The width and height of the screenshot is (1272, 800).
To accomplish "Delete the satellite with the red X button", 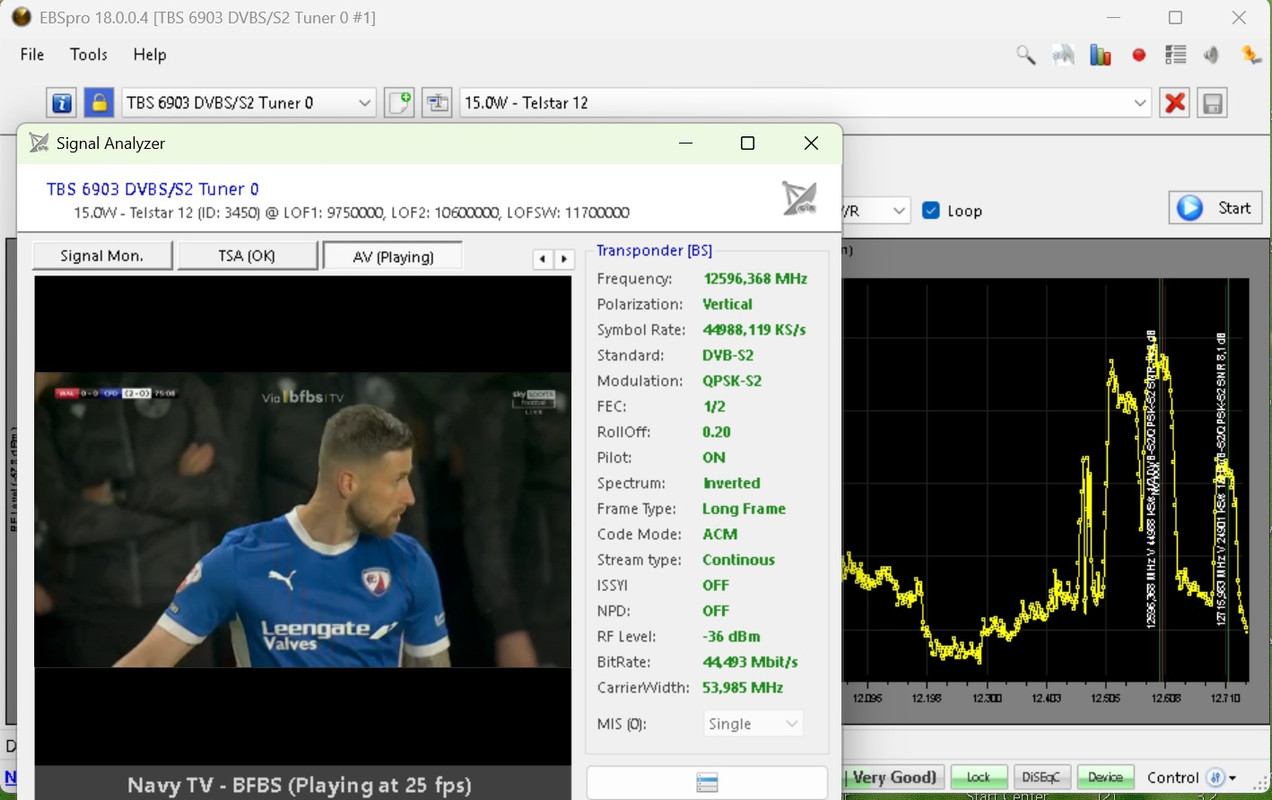I will click(x=1175, y=102).
